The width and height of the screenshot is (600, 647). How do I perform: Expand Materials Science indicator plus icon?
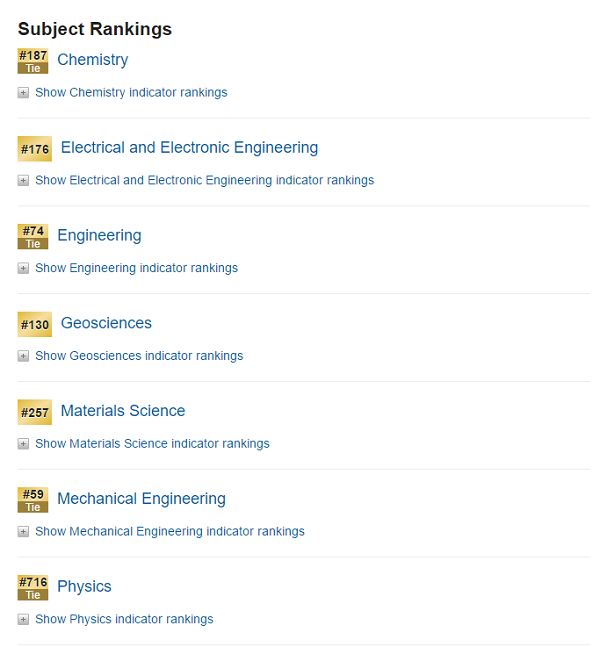[23, 444]
